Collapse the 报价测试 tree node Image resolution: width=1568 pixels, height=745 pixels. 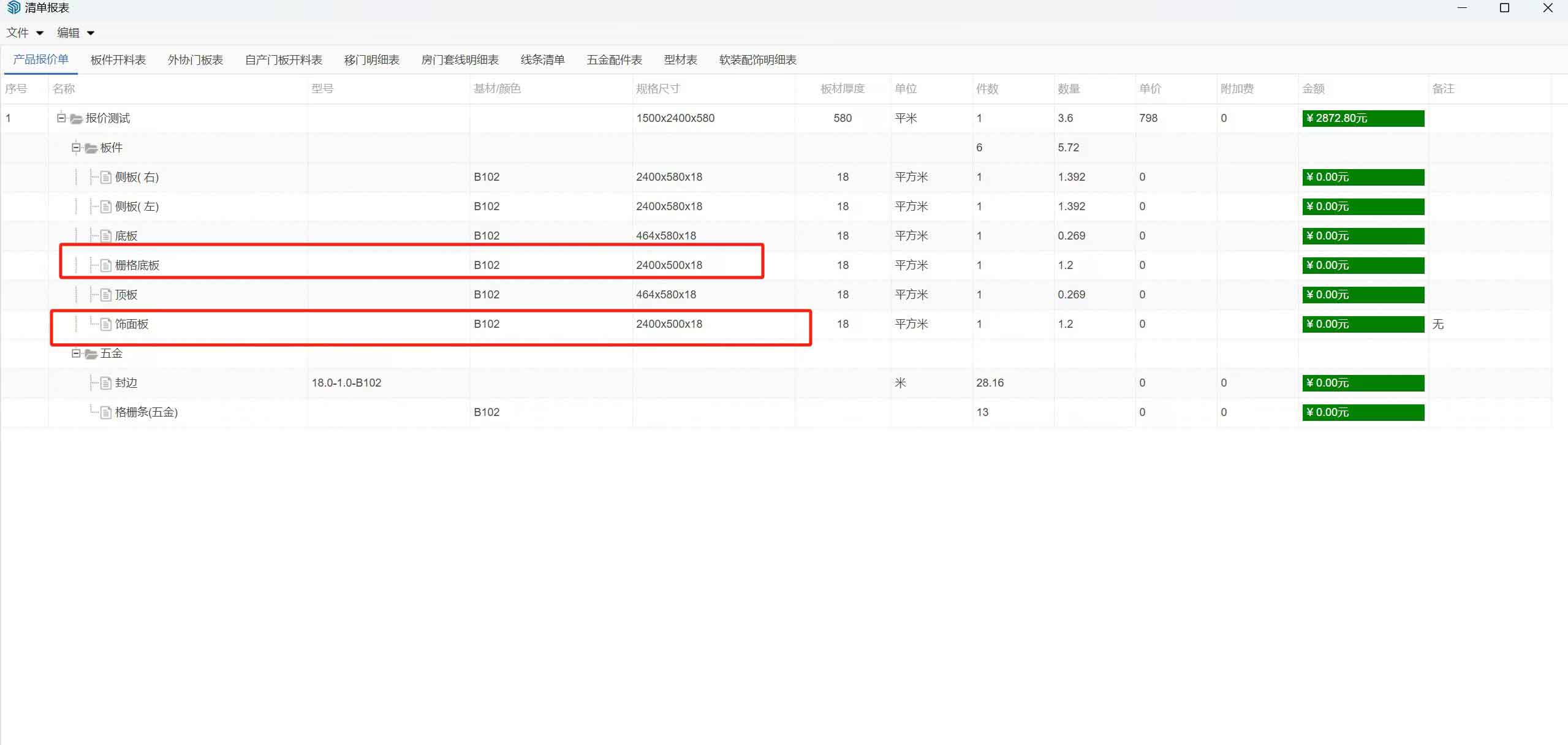click(61, 118)
